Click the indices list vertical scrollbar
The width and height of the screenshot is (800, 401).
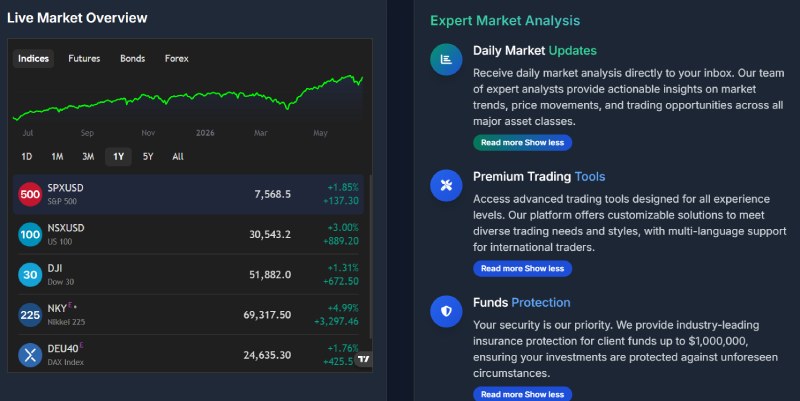click(x=371, y=256)
